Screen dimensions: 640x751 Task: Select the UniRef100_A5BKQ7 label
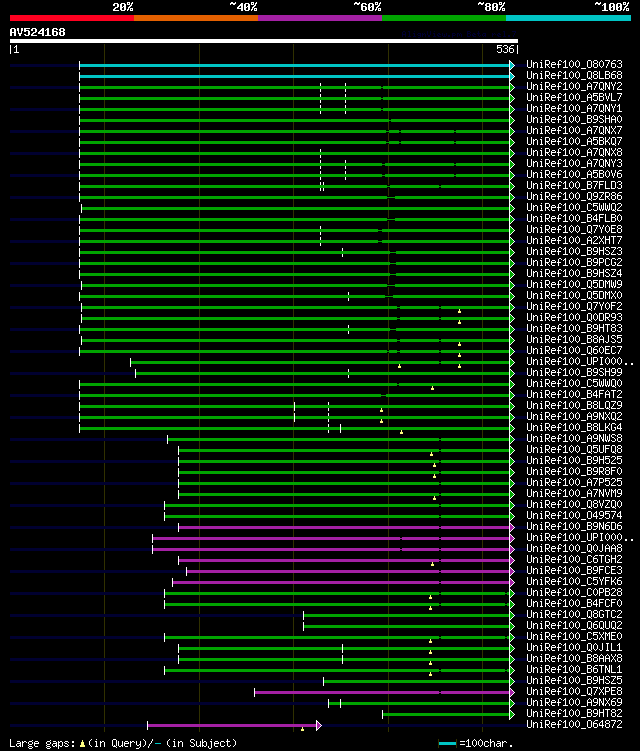click(574, 141)
